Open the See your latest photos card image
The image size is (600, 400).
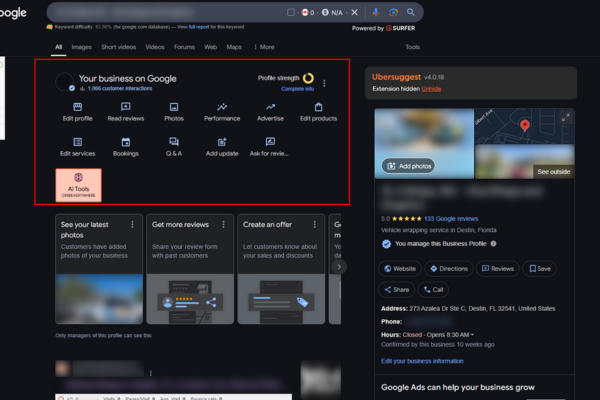click(99, 299)
